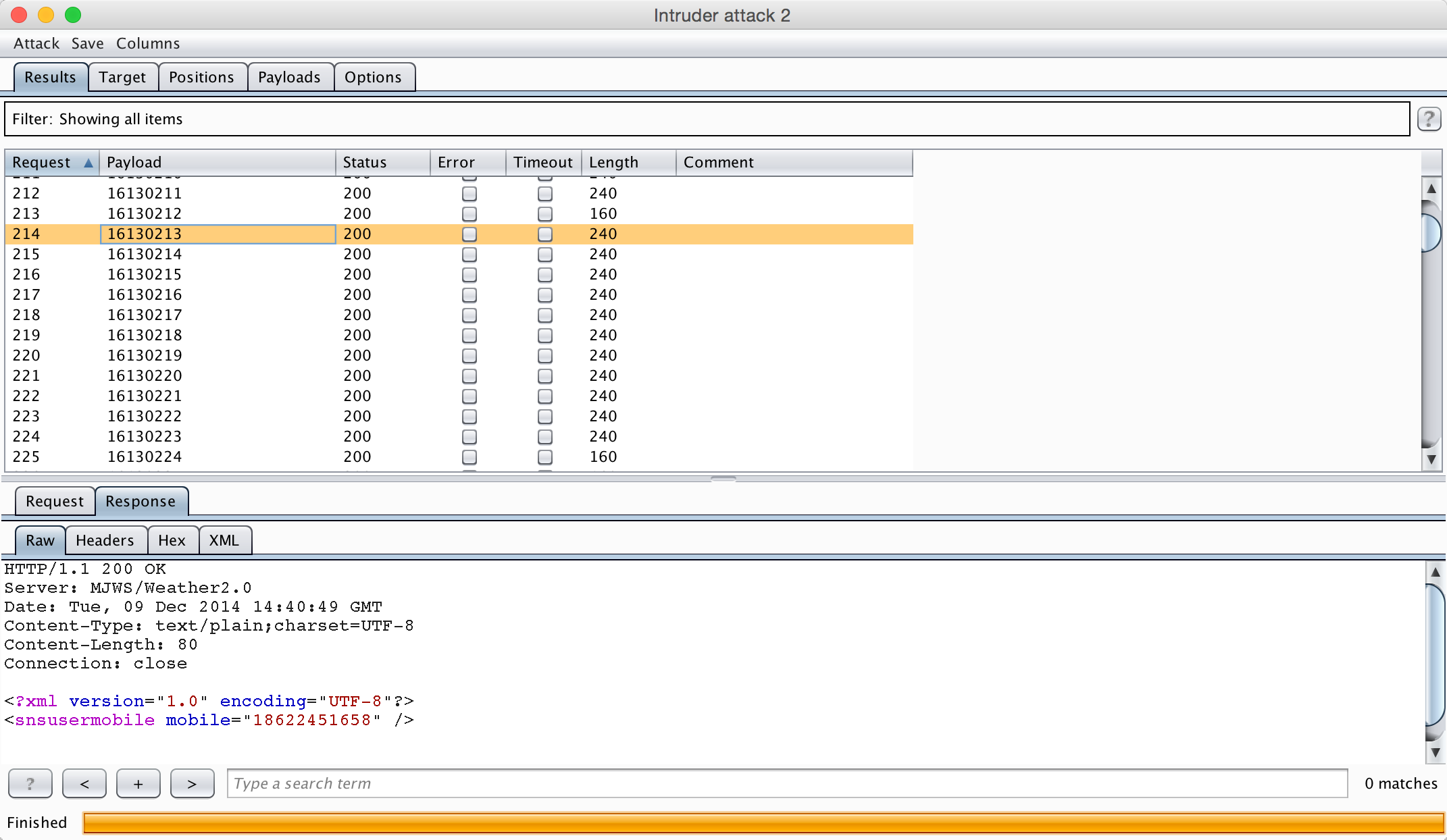Open the Save menu
Viewport: 1447px width, 840px height.
click(88, 43)
